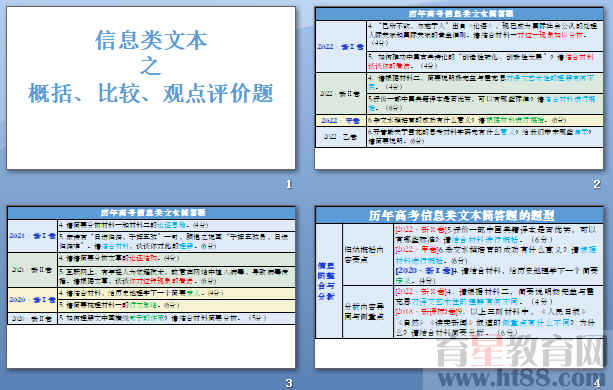Open the www.hf88.com watermark link
613x390 pixels.
click(520, 378)
